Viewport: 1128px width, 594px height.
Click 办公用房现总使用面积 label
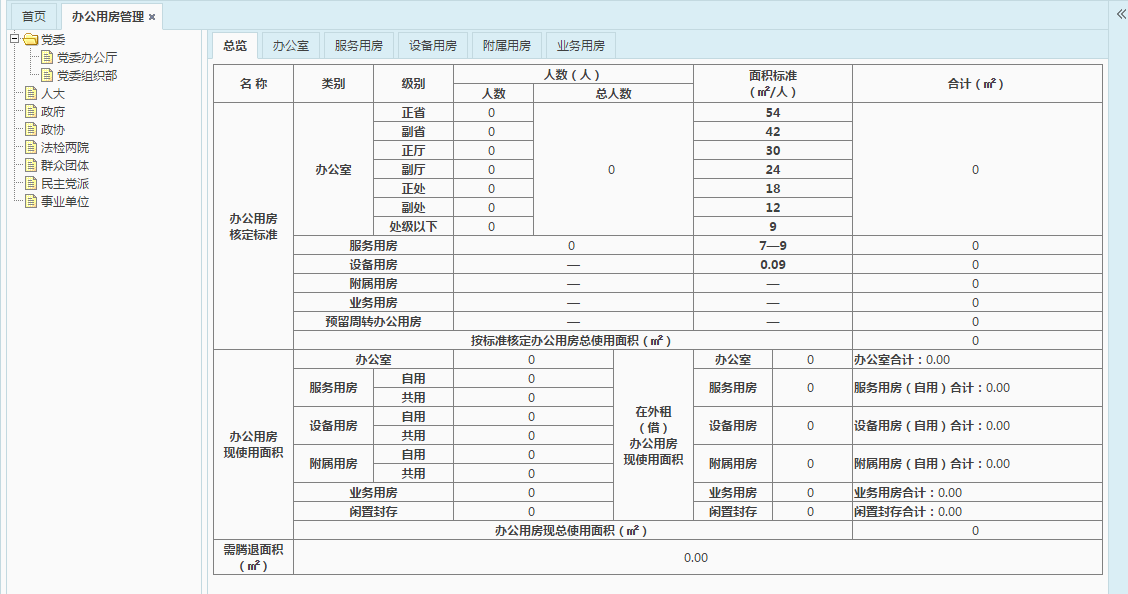point(571,531)
